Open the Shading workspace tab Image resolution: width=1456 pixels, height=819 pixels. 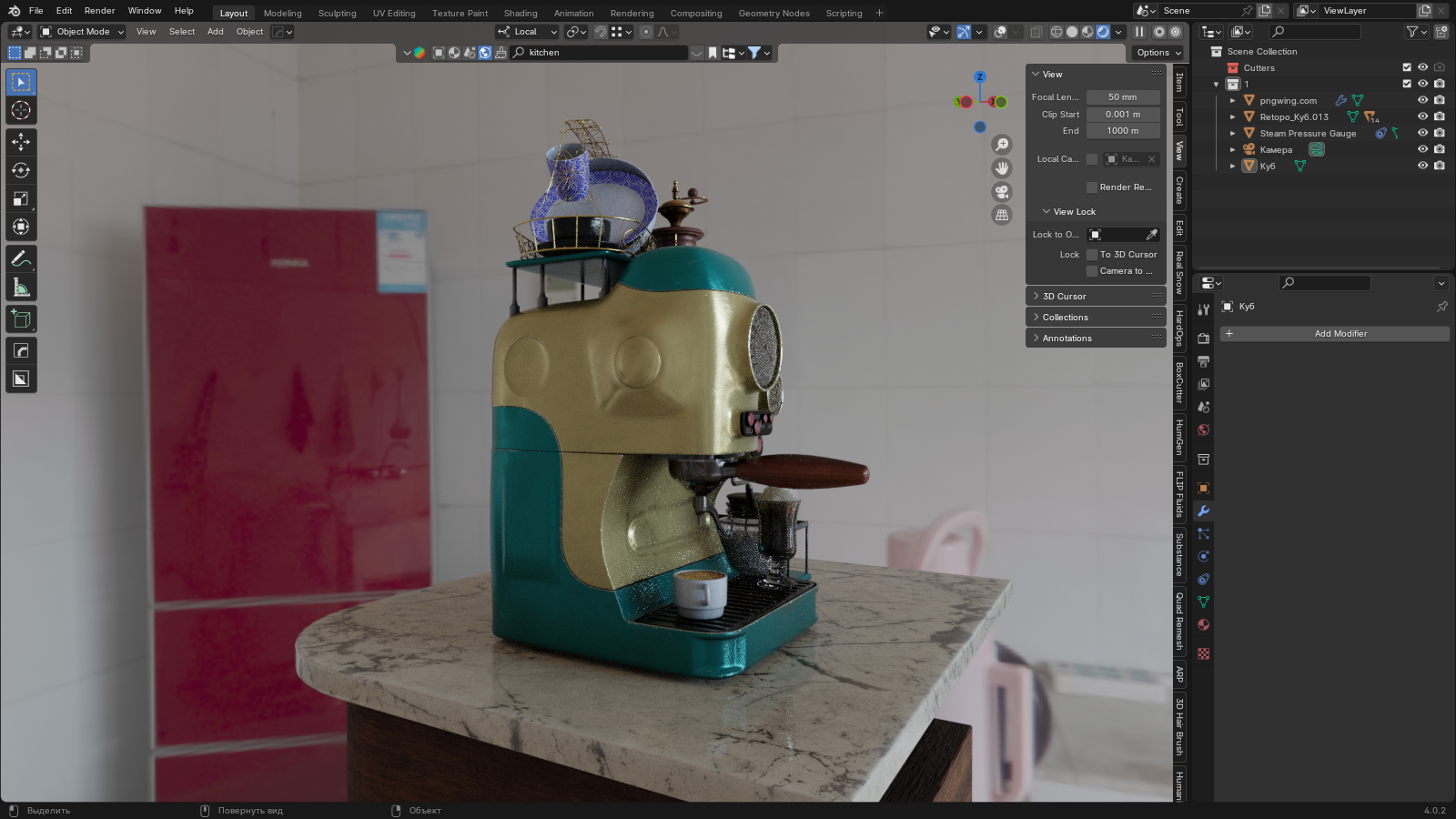click(x=521, y=14)
